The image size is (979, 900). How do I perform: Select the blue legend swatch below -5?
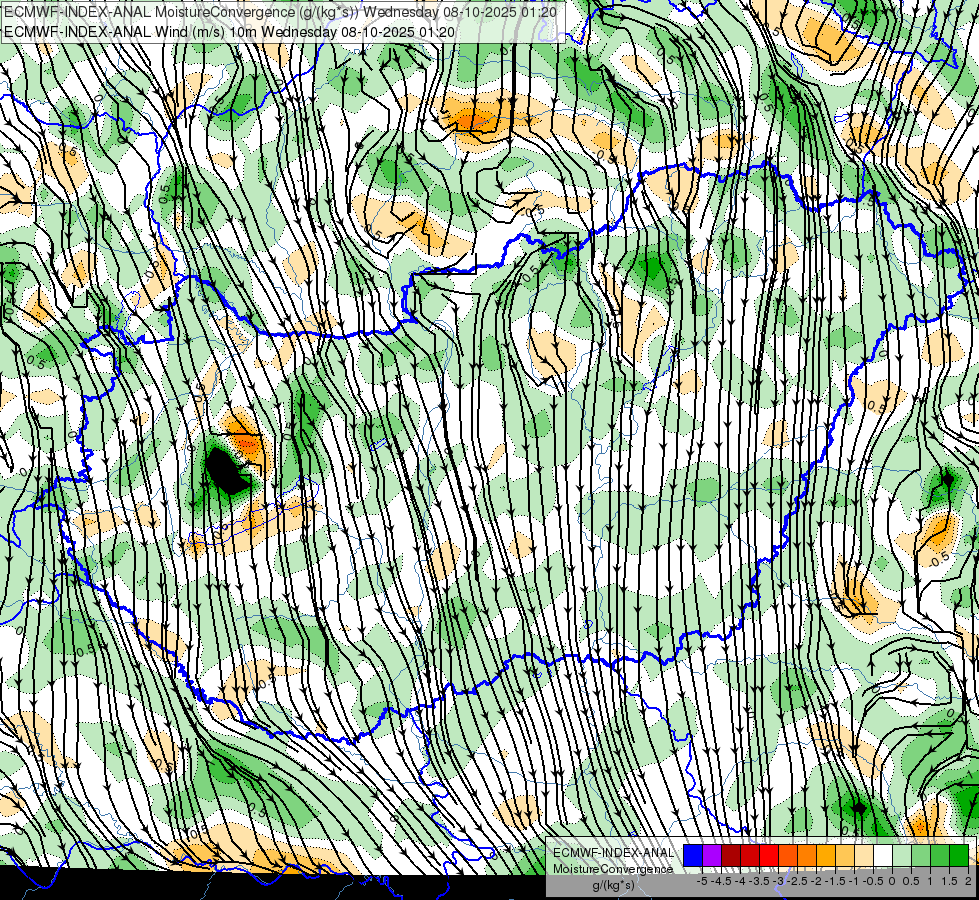tap(693, 855)
